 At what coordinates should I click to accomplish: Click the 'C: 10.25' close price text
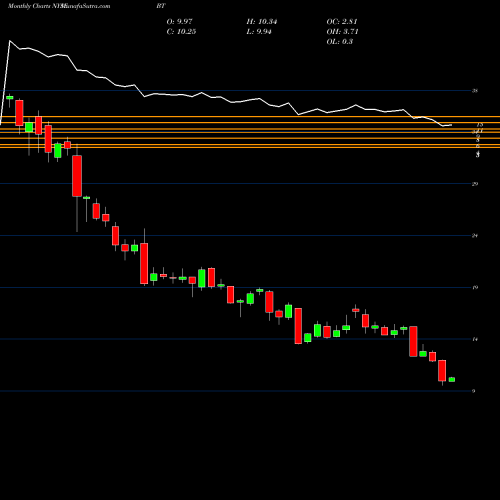coord(181,32)
